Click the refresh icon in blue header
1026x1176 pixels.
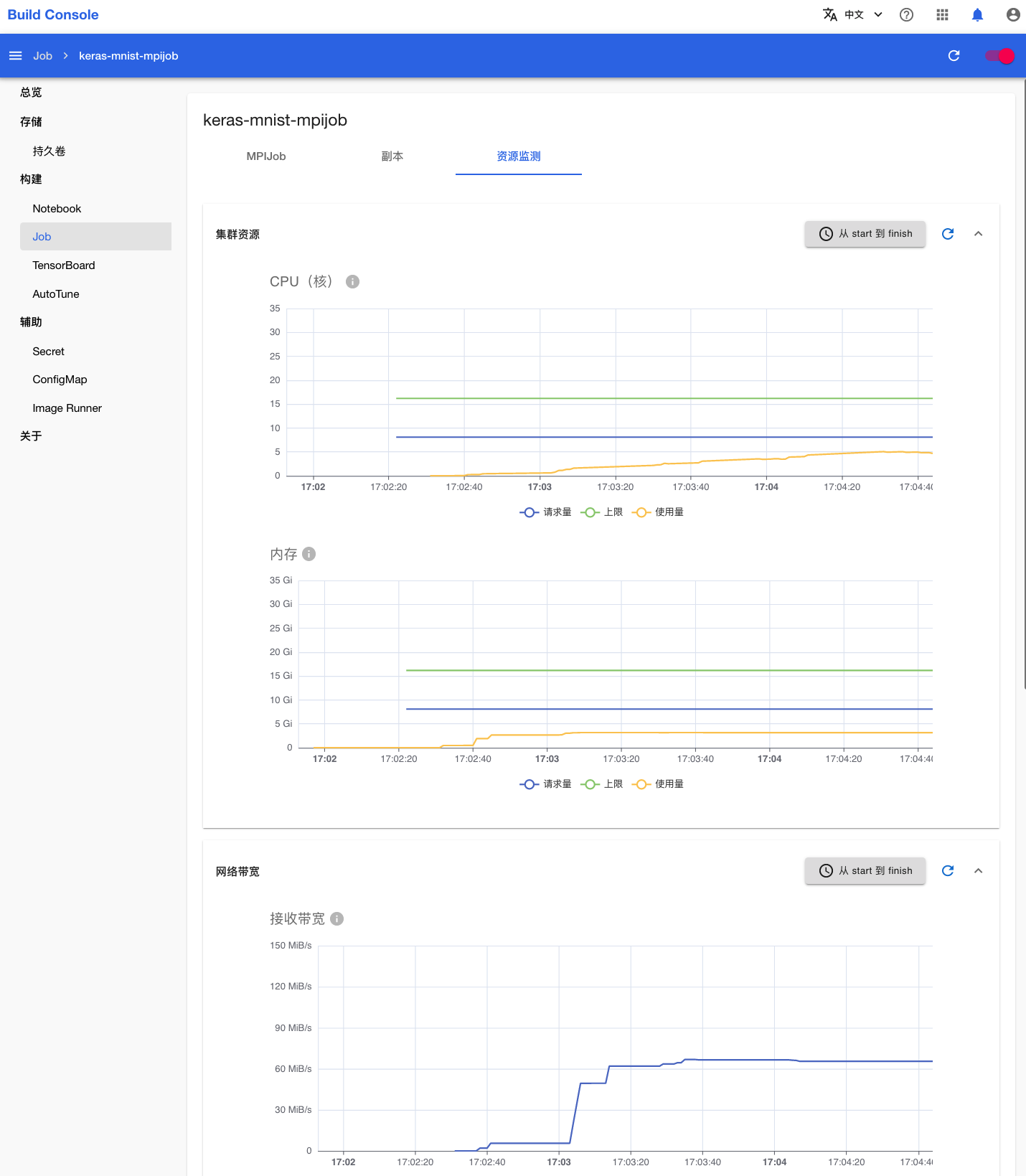click(x=954, y=56)
